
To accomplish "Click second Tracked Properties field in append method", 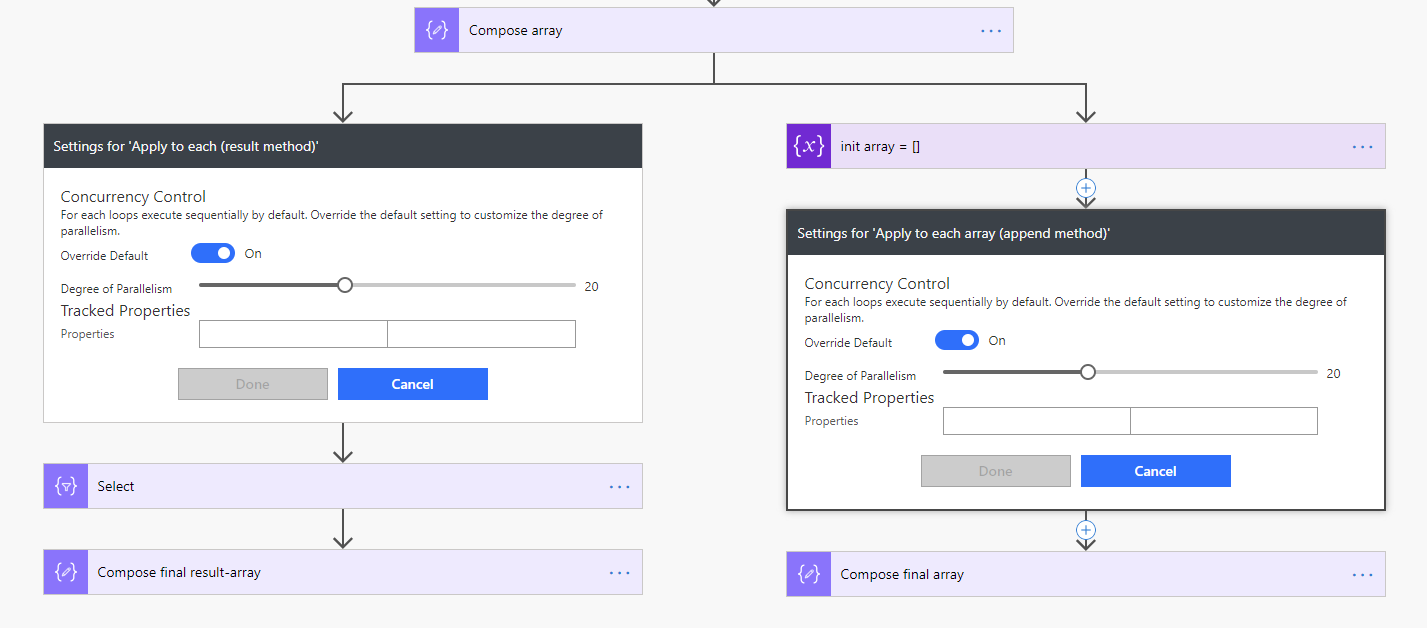I will (x=1223, y=421).
